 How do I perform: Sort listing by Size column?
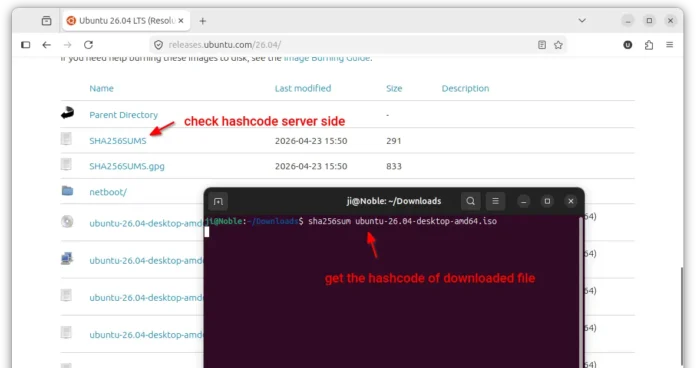(x=394, y=88)
